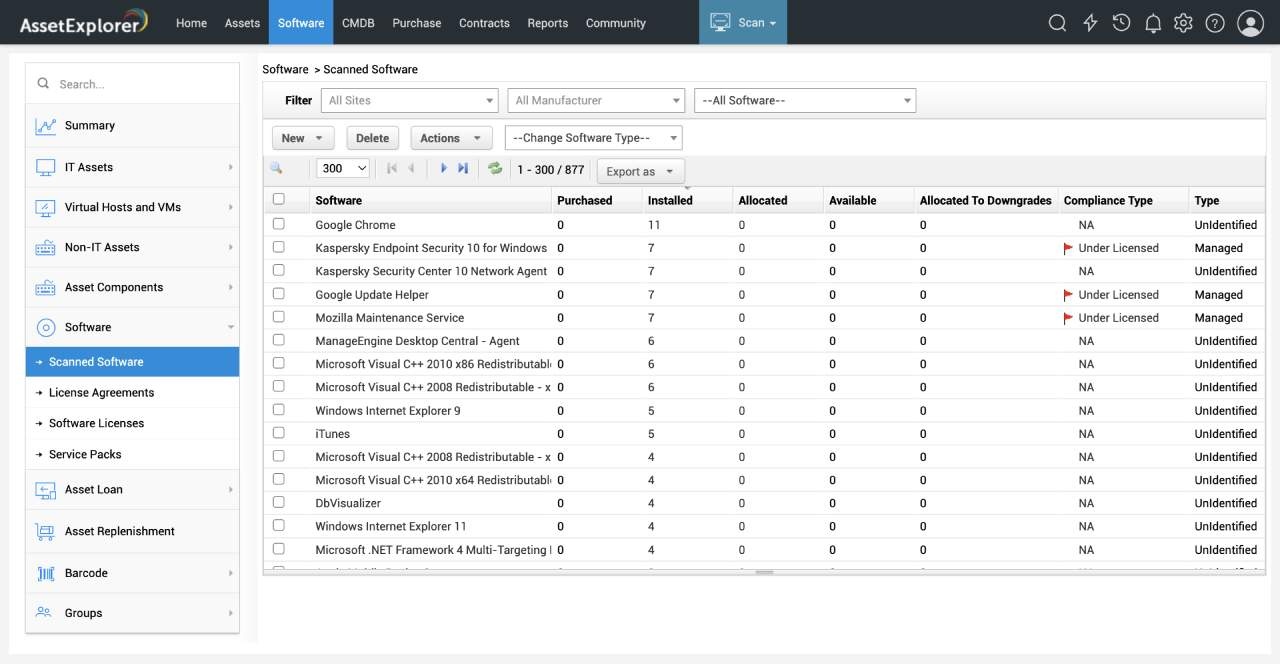Check Kaspersky Endpoint Security row checkbox

coord(279,247)
